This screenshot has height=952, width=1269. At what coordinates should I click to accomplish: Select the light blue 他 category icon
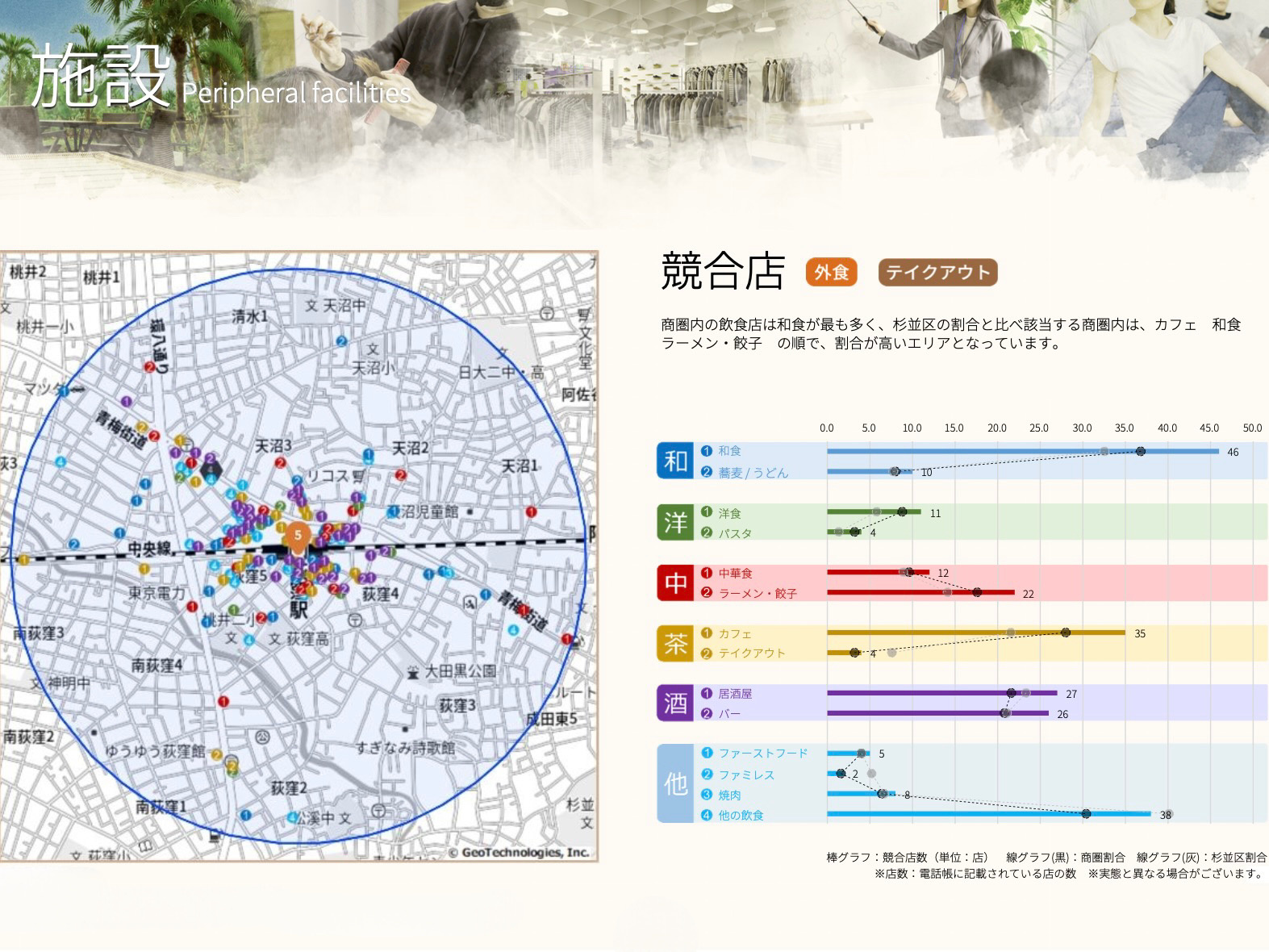pyautogui.click(x=675, y=783)
